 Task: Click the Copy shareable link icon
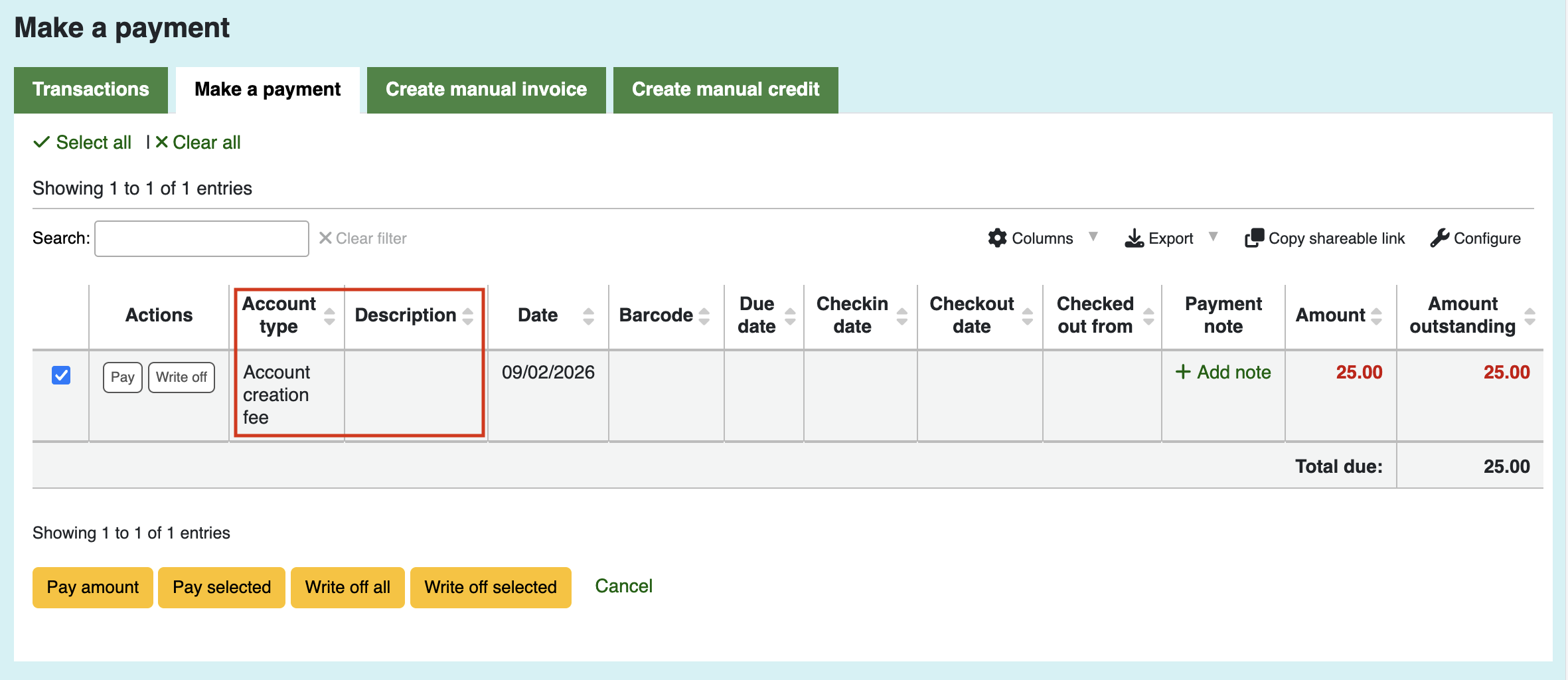click(1254, 238)
